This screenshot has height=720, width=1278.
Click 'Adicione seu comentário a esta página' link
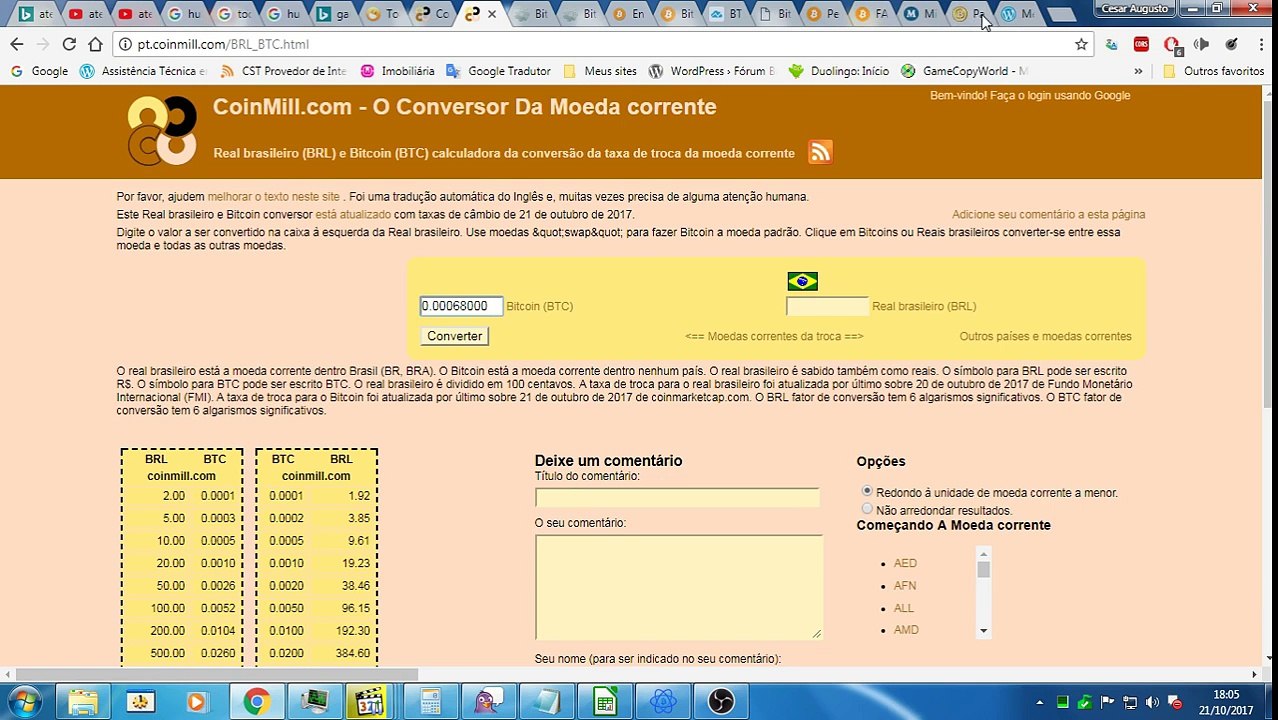[x=1048, y=214]
